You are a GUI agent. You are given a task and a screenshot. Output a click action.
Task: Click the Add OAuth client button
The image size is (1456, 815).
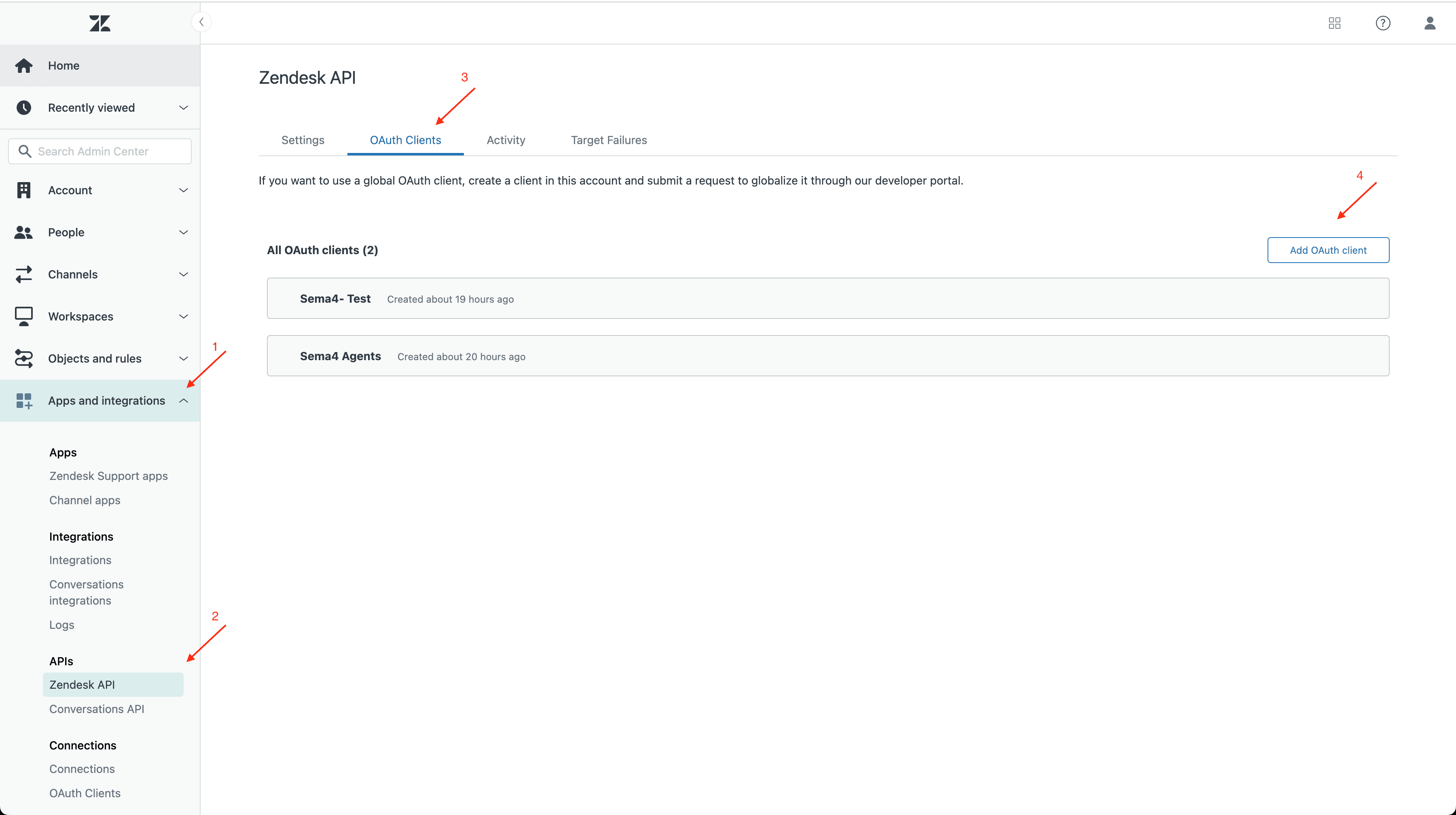click(x=1328, y=249)
